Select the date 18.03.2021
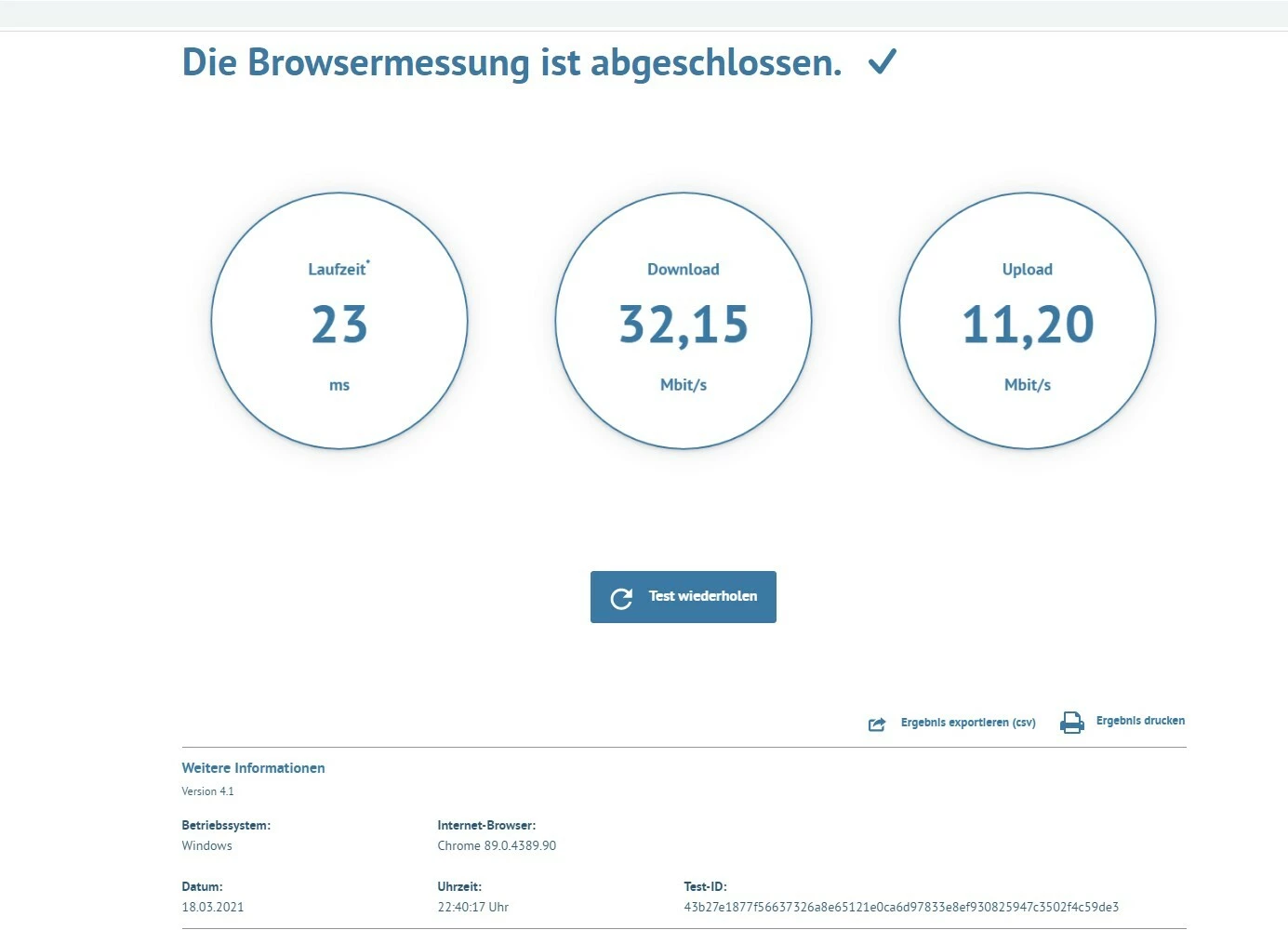The height and width of the screenshot is (930, 1288). click(213, 908)
